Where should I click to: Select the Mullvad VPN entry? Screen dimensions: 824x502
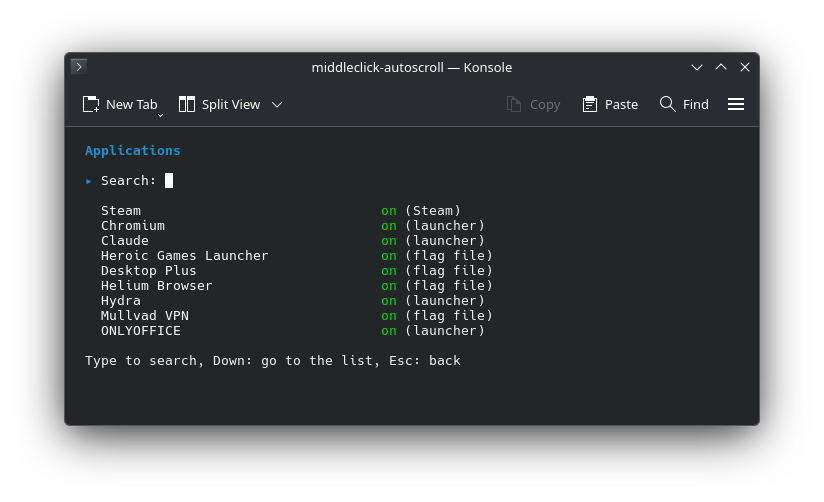[145, 316]
